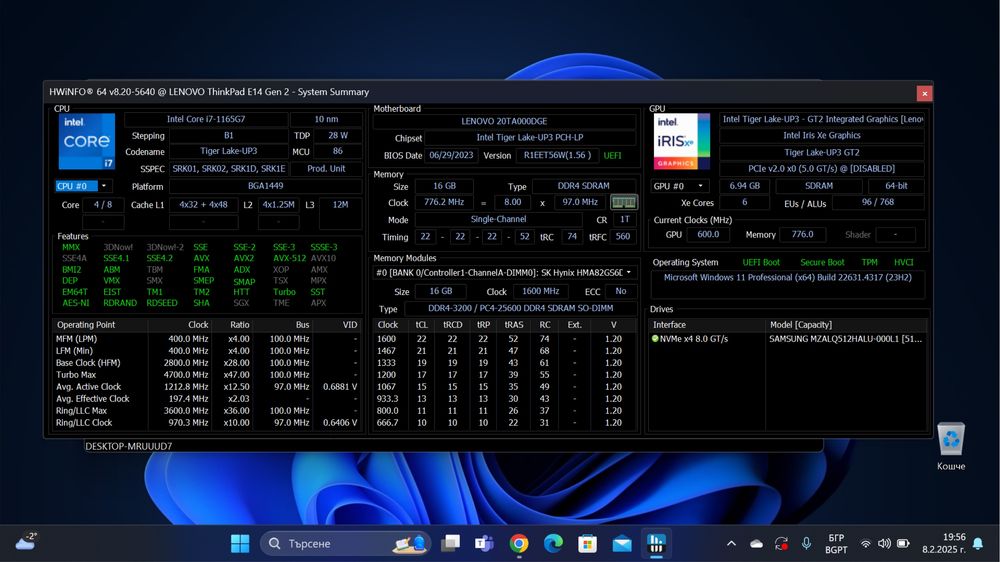Click the Secure Boot label
Image resolution: width=1000 pixels, height=562 pixels.
(822, 262)
